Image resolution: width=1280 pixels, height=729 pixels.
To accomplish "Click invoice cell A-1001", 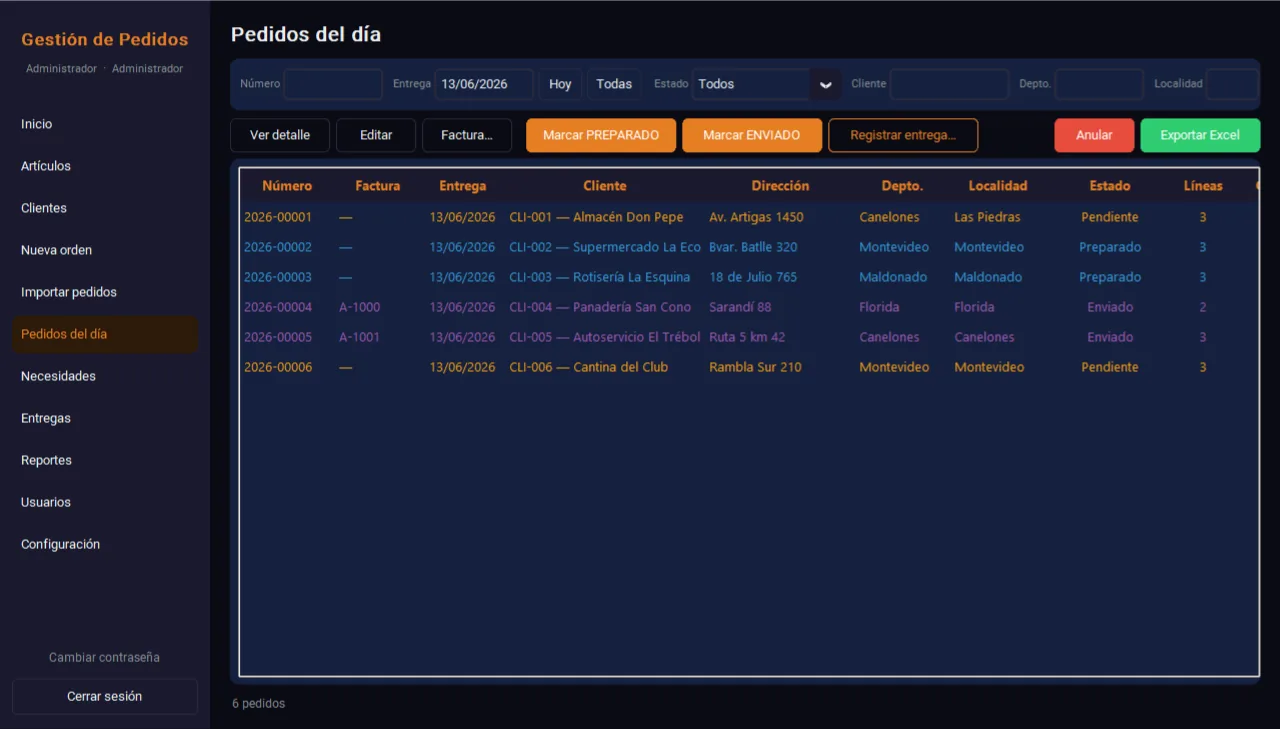I will point(360,337).
